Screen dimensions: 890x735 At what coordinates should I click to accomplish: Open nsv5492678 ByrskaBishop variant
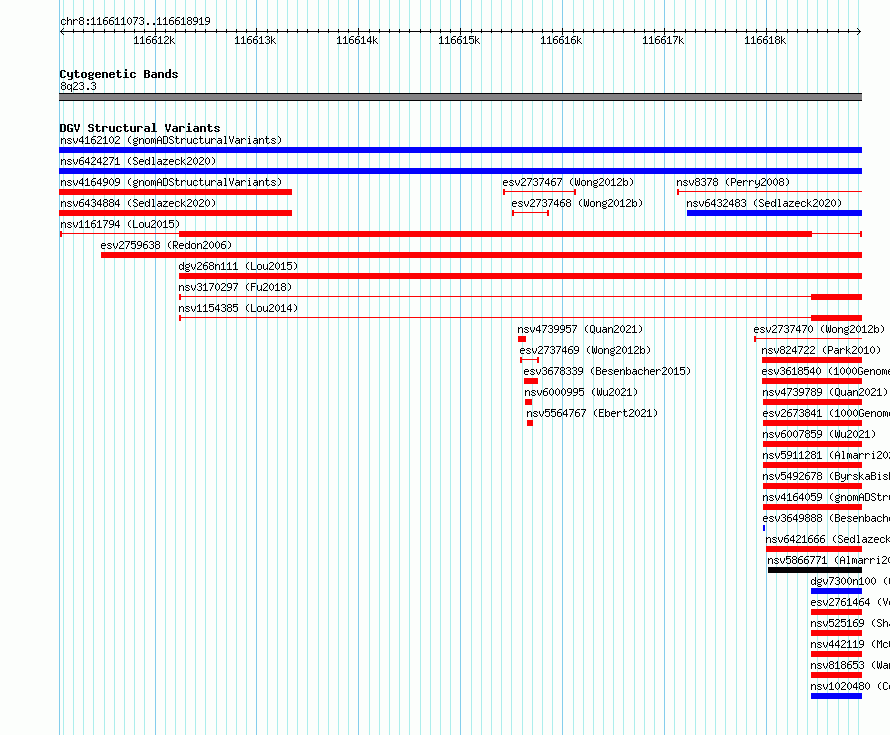tap(826, 476)
